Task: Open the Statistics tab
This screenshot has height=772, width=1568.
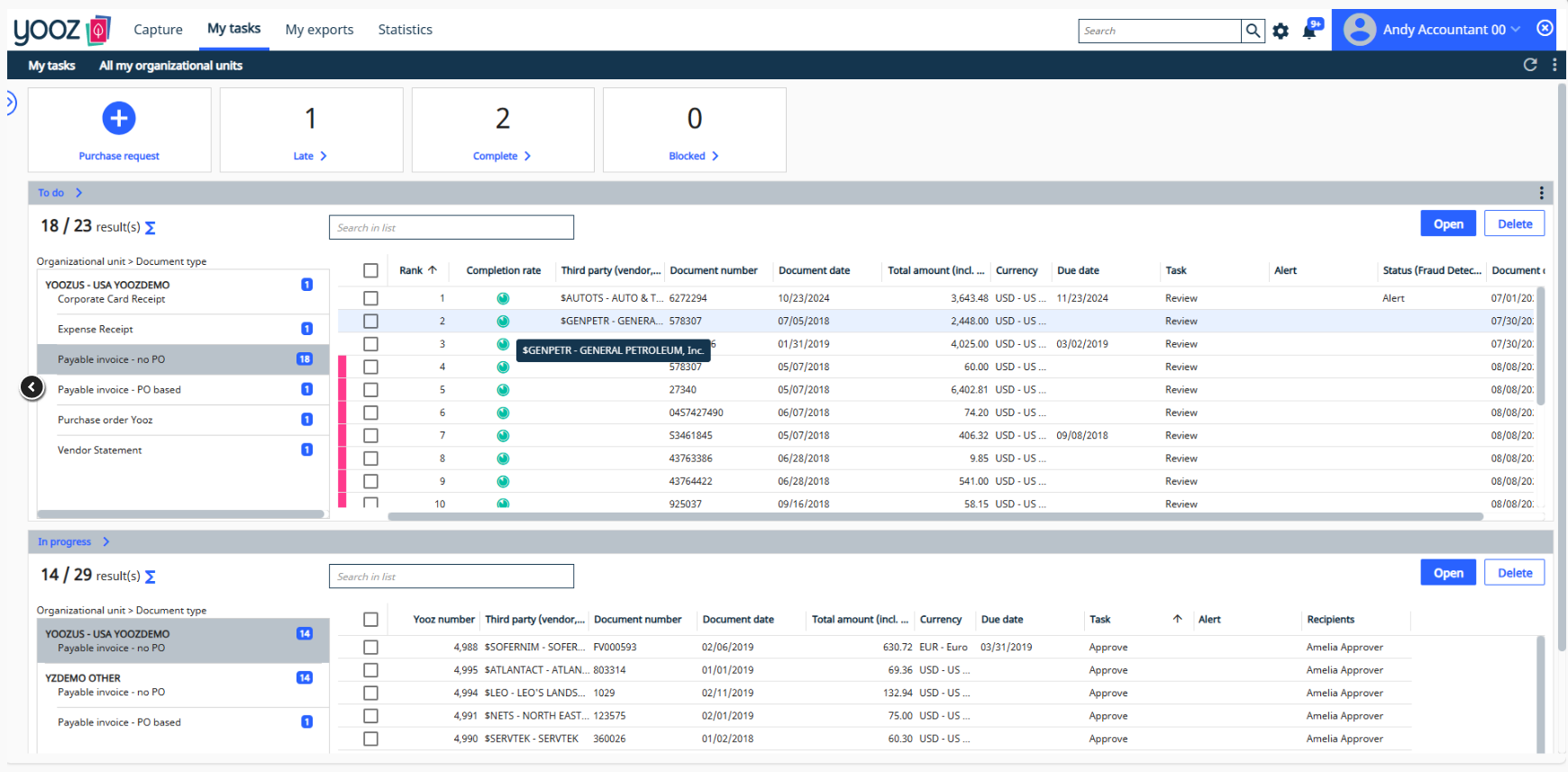Action: (x=406, y=30)
